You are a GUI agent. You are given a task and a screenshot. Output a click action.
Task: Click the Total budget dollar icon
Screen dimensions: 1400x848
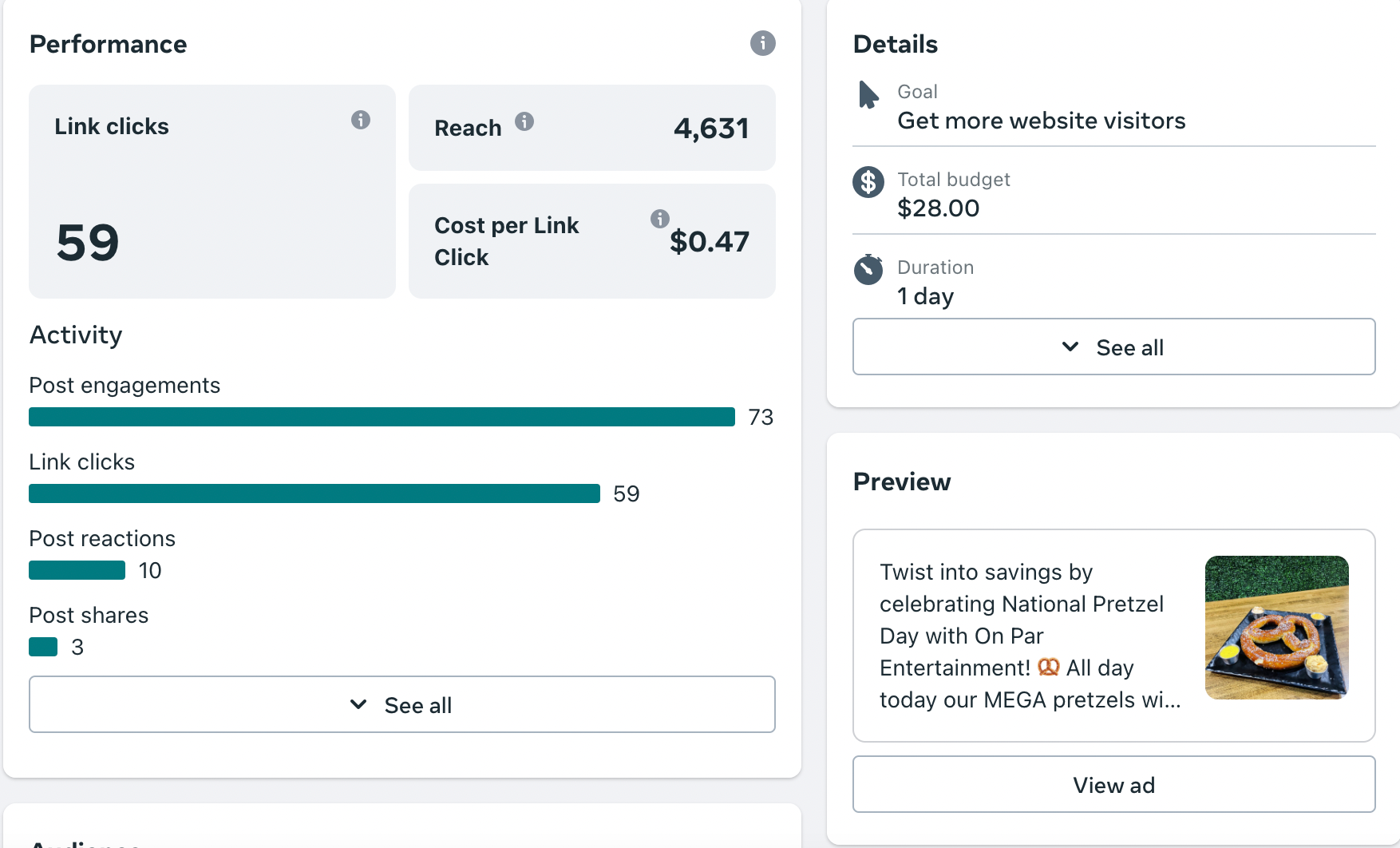868,182
